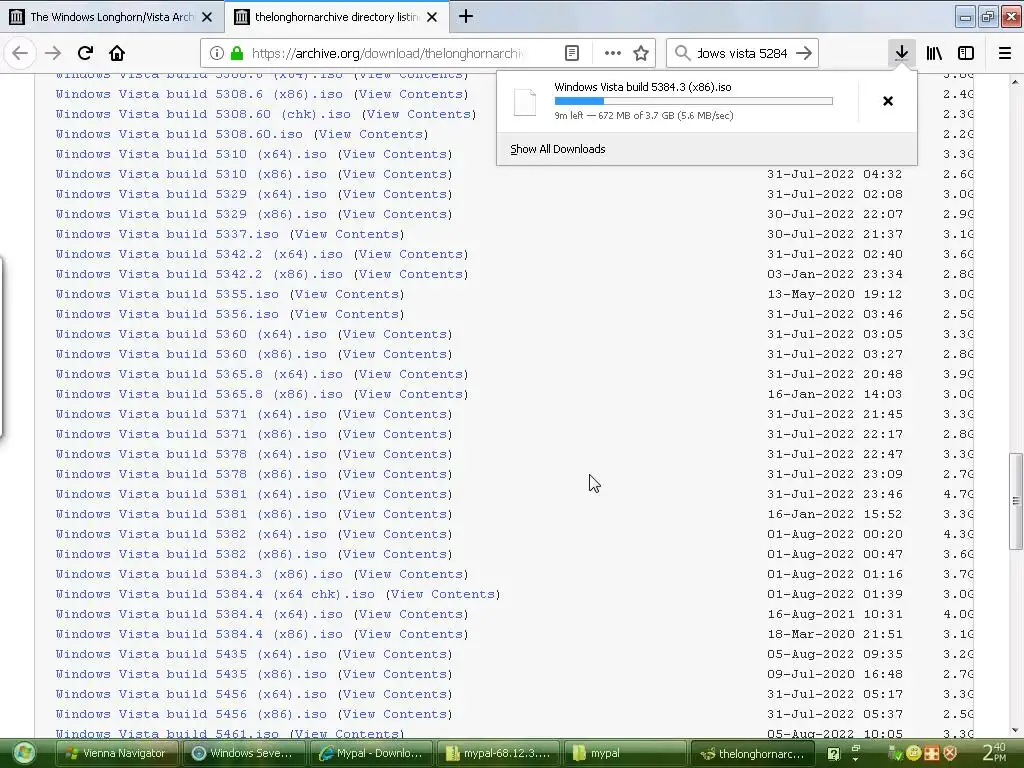View Contents of build 5356.iso

pos(347,314)
